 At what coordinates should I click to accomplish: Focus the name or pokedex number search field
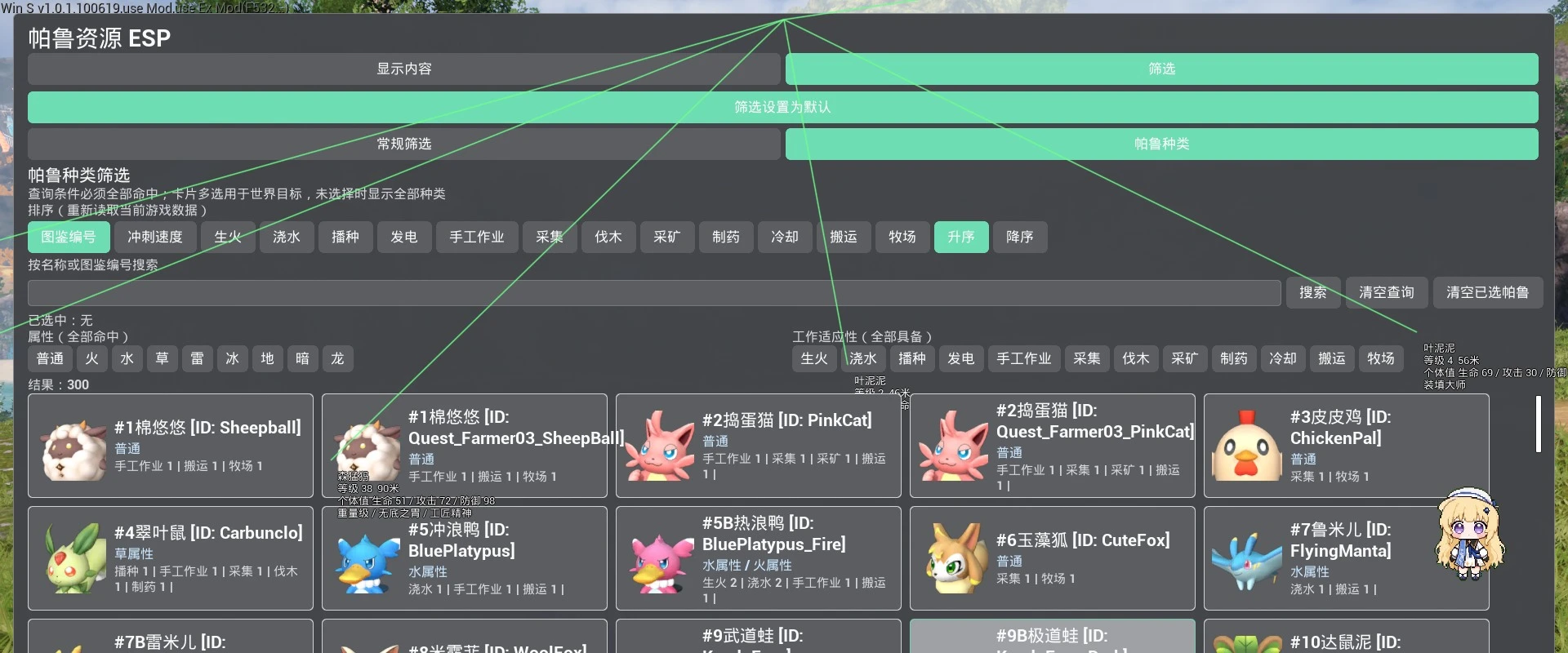click(x=654, y=293)
